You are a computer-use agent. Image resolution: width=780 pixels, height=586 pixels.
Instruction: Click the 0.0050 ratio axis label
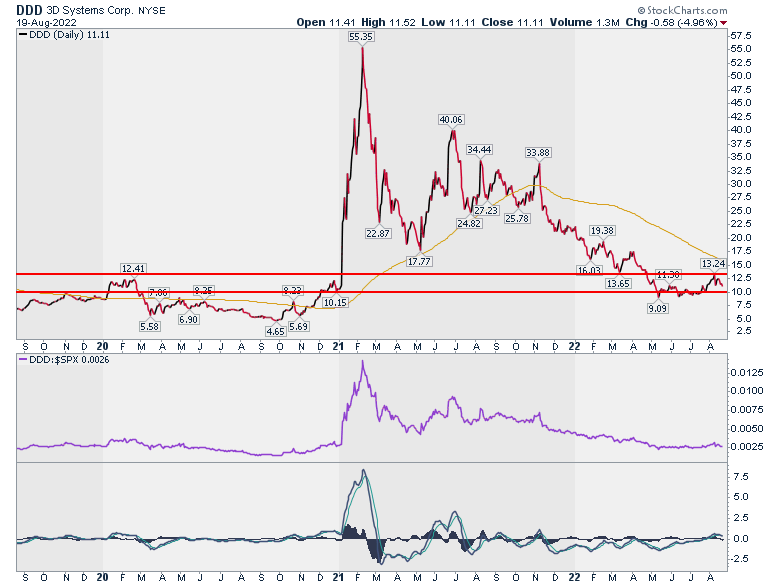tap(747, 428)
